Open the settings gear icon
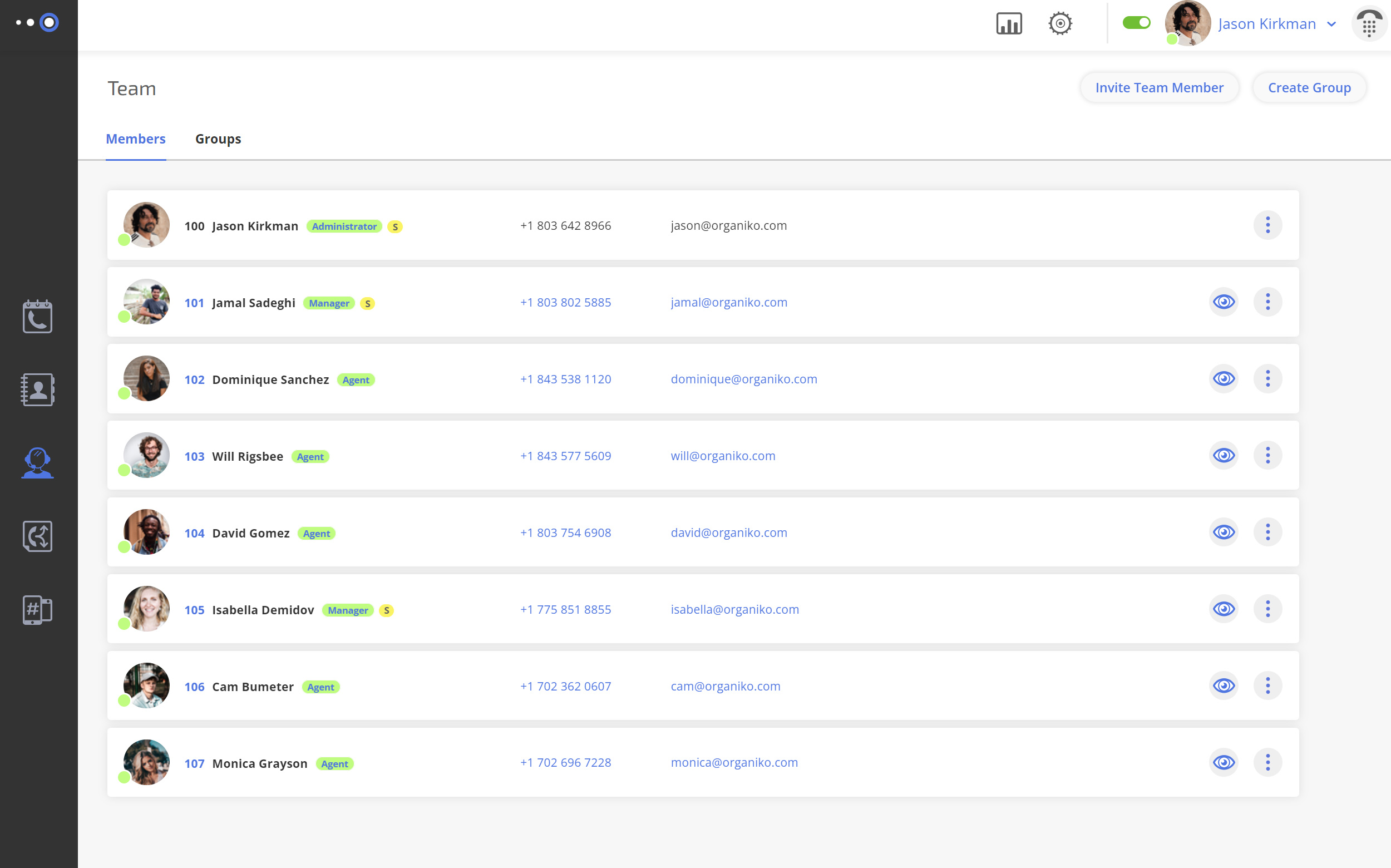 (1060, 23)
